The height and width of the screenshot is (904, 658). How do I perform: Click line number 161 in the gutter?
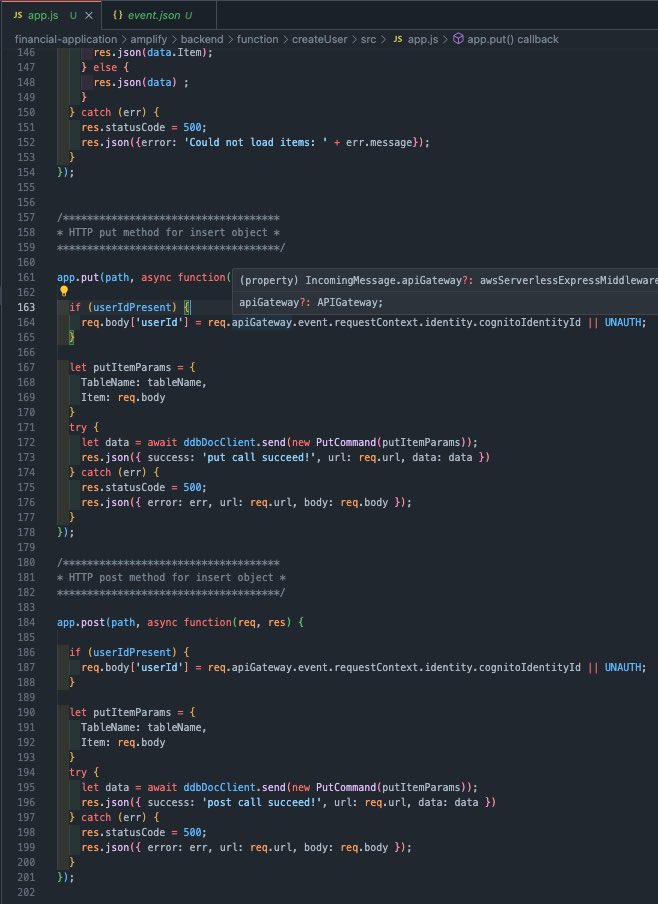(26, 277)
